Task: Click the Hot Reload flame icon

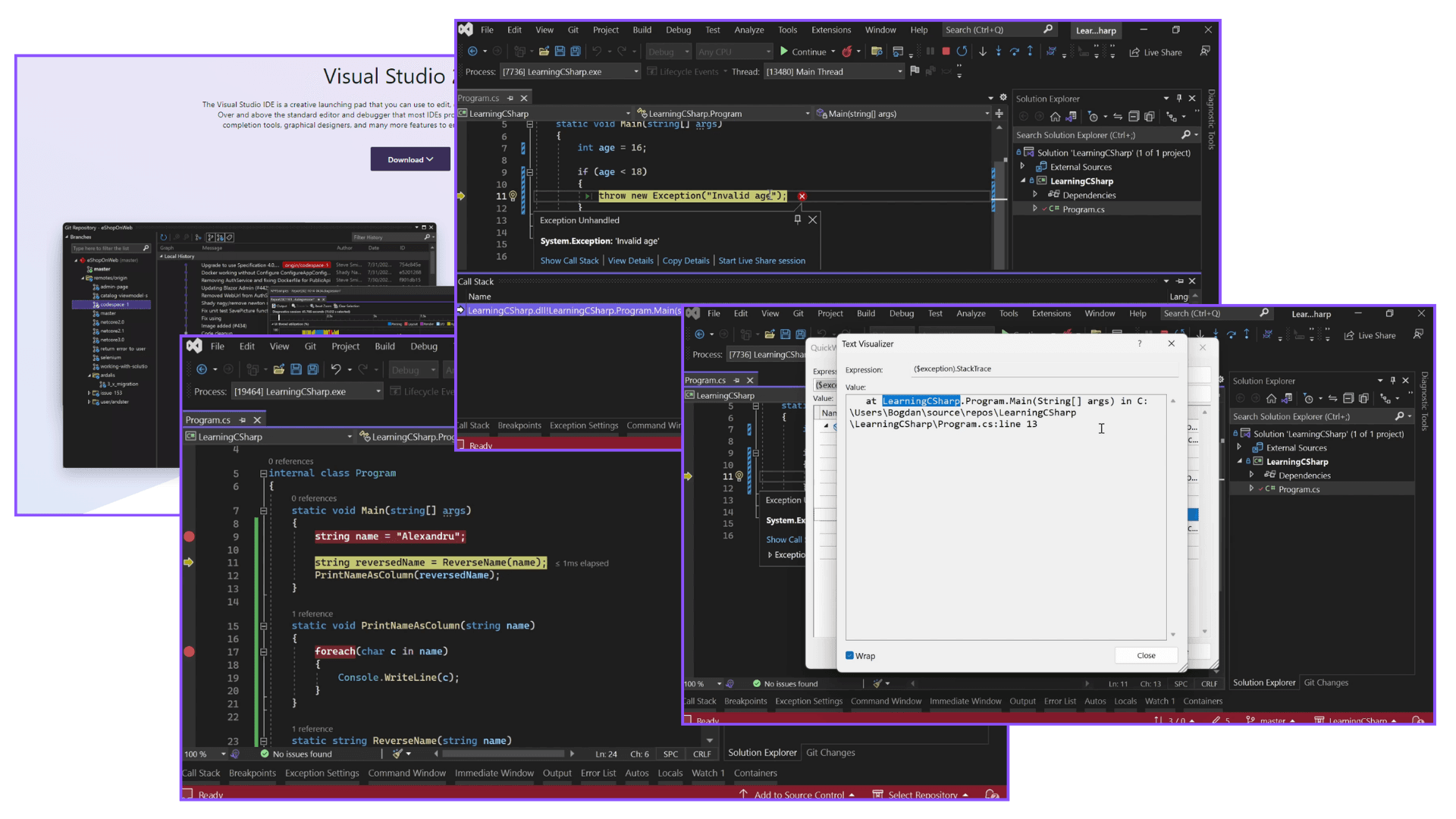Action: tap(847, 52)
